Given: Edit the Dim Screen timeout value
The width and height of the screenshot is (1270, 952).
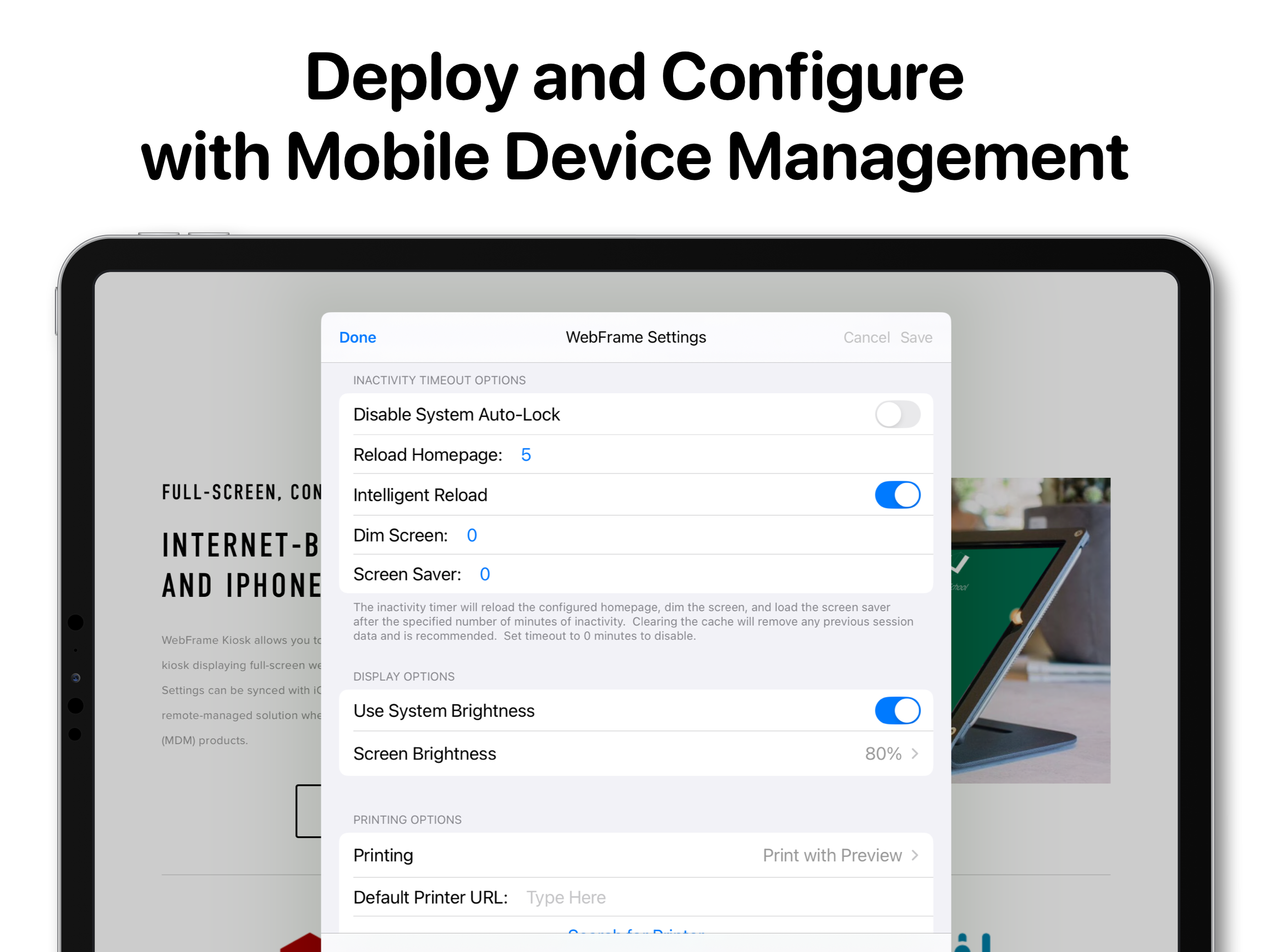Looking at the screenshot, I should (x=471, y=534).
